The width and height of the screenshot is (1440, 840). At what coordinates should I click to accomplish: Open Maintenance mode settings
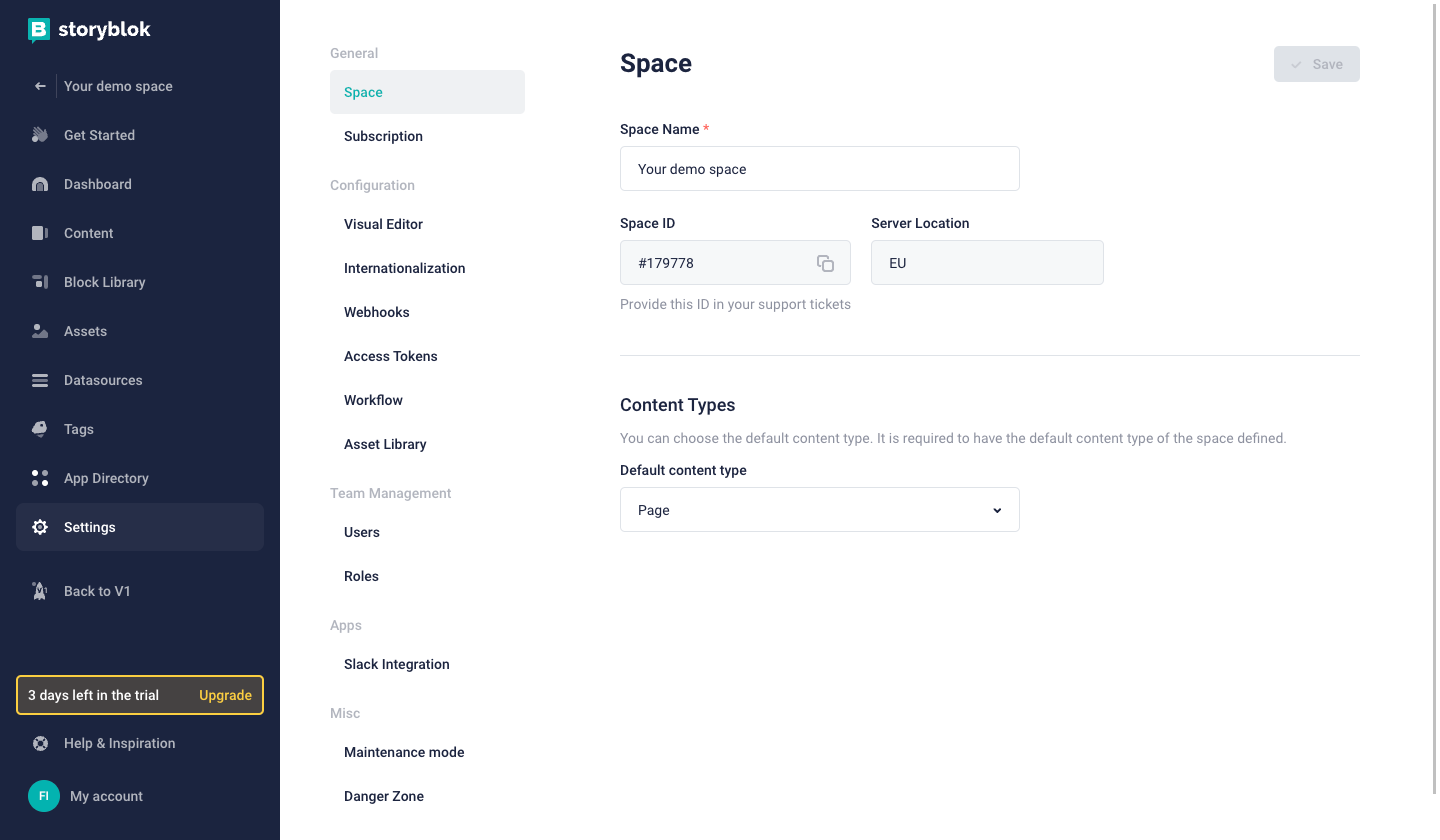coord(403,752)
